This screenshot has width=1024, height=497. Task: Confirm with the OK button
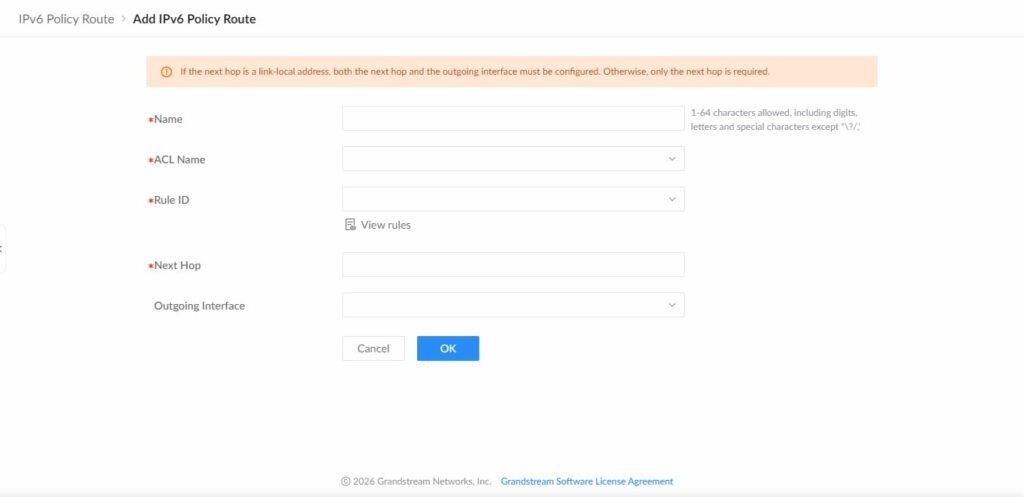448,348
